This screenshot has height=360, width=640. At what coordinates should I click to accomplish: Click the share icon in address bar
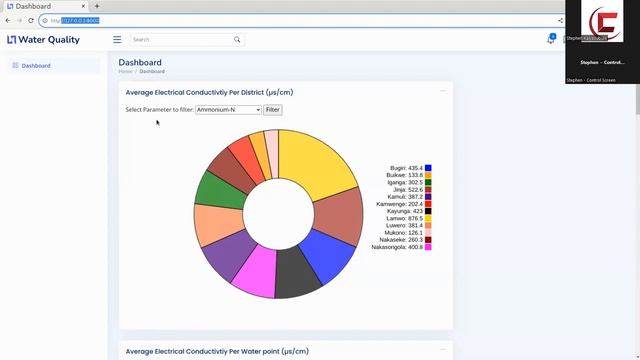click(x=560, y=20)
